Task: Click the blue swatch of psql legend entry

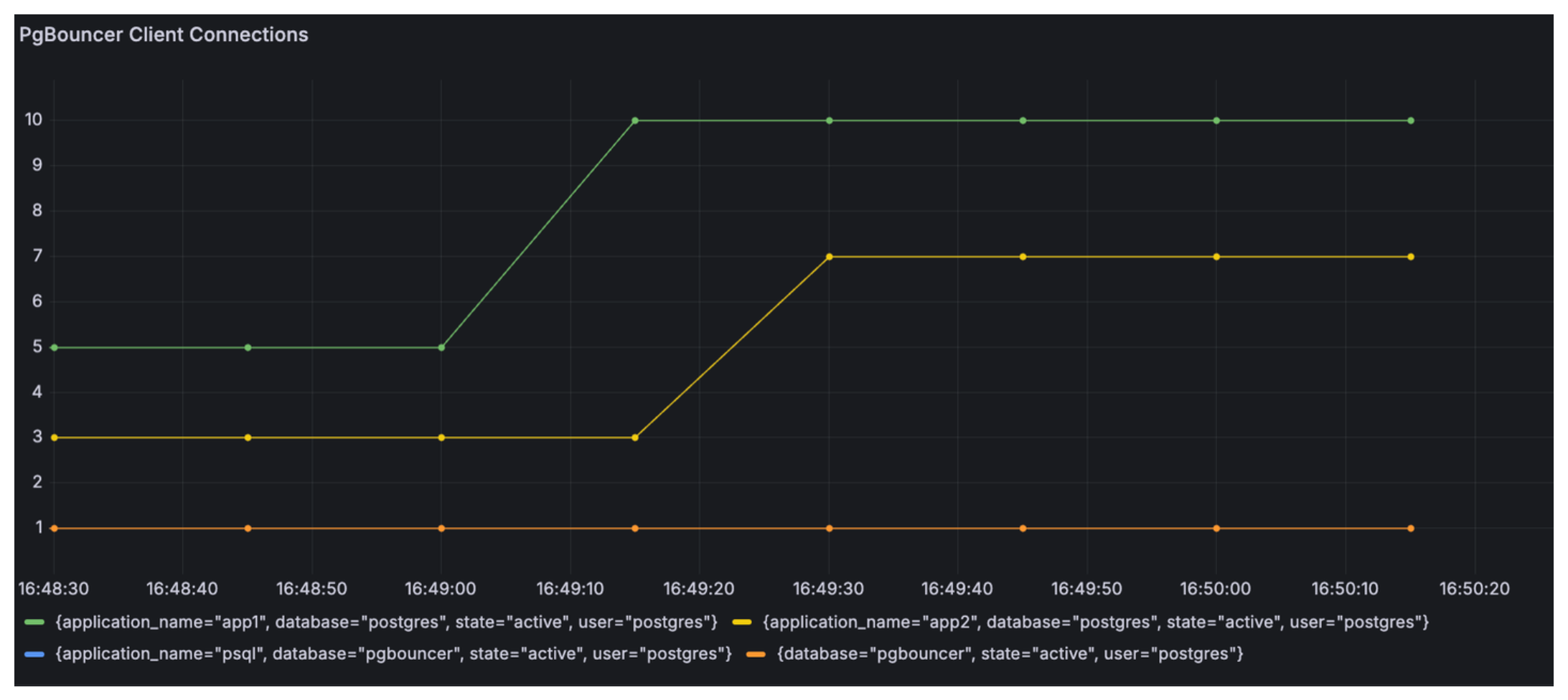Action: click(x=34, y=654)
